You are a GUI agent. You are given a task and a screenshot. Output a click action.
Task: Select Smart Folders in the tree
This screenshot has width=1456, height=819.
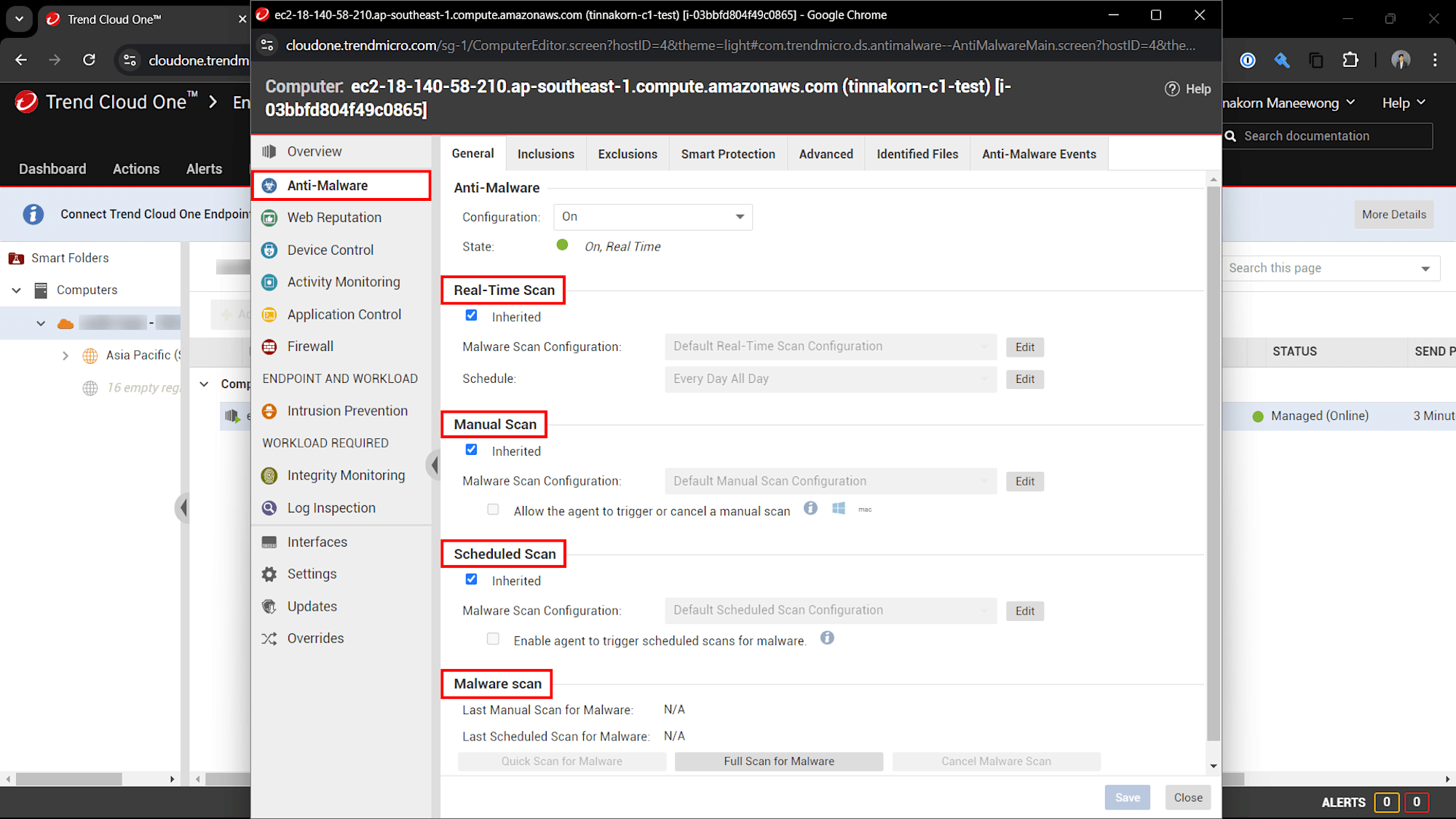pyautogui.click(x=70, y=258)
